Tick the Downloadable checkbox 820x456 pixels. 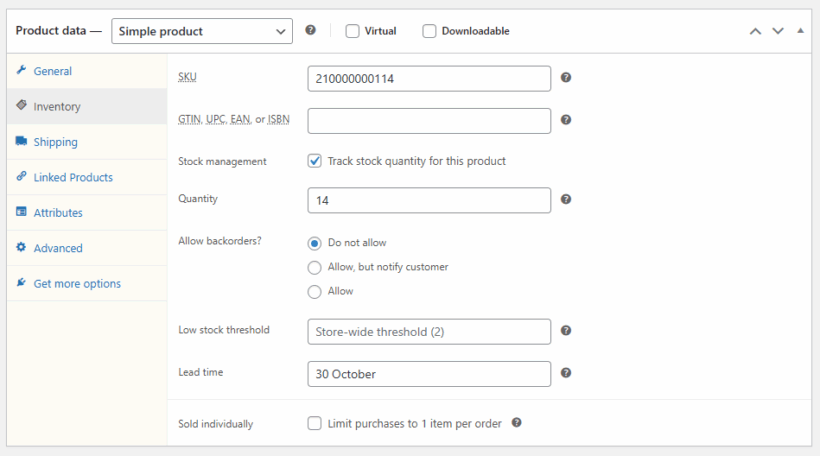pos(430,31)
